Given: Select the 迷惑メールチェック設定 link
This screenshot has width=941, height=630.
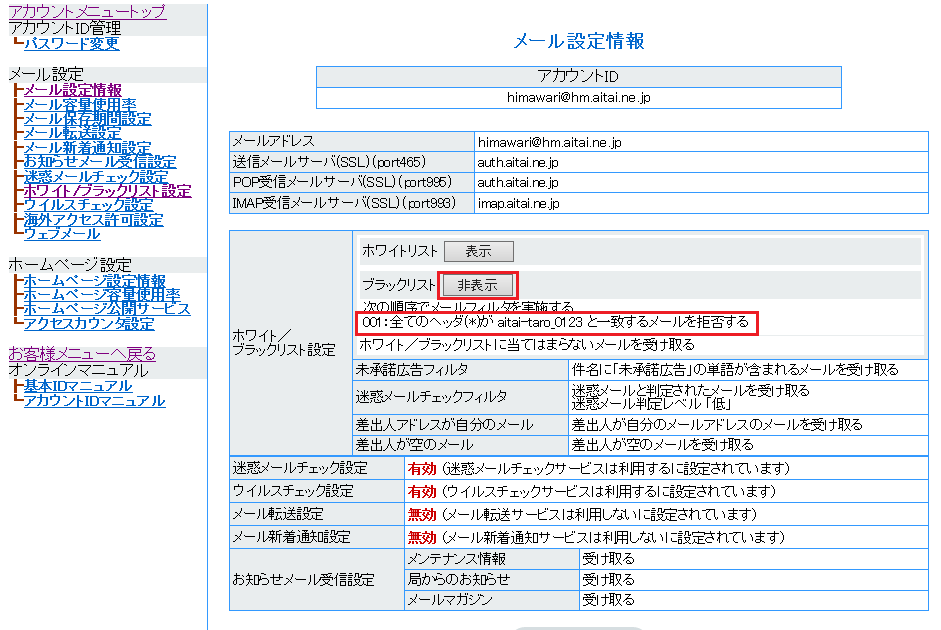Looking at the screenshot, I should 95,176.
